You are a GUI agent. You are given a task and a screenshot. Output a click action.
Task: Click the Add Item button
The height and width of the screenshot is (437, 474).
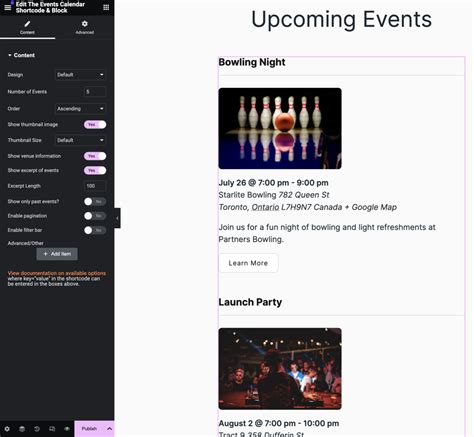click(x=57, y=254)
